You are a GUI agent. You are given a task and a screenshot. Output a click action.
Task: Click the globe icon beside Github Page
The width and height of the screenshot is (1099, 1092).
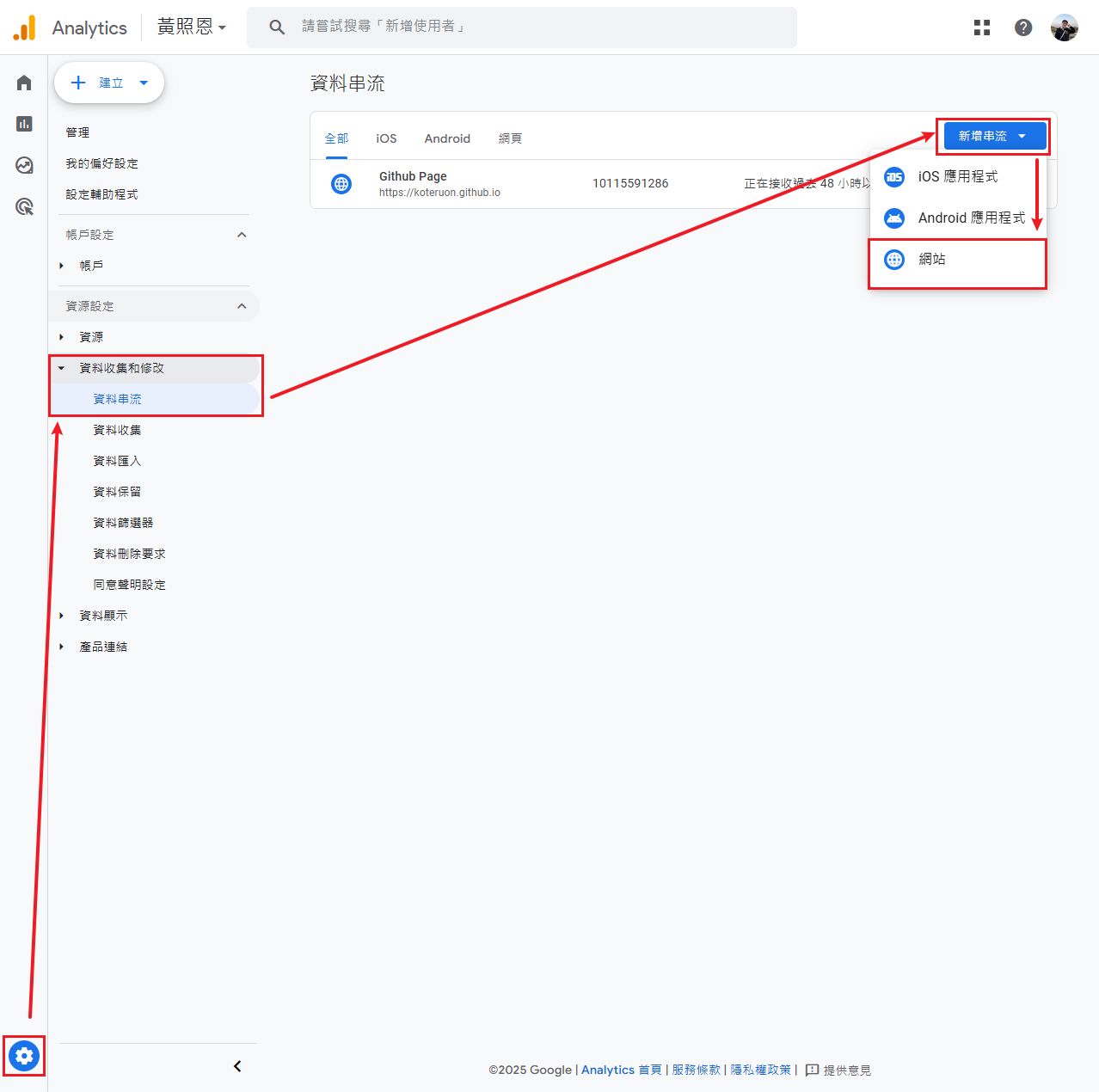341,183
